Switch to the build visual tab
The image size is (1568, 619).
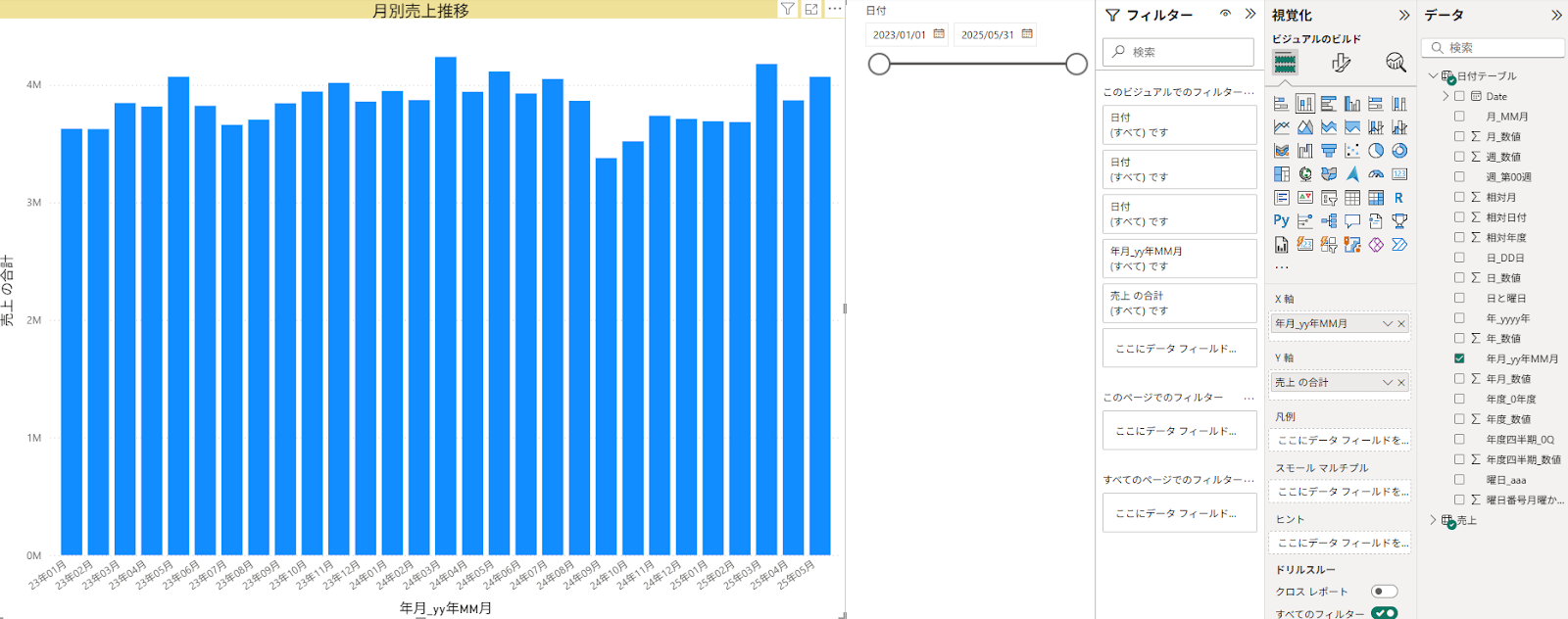tap(1285, 63)
